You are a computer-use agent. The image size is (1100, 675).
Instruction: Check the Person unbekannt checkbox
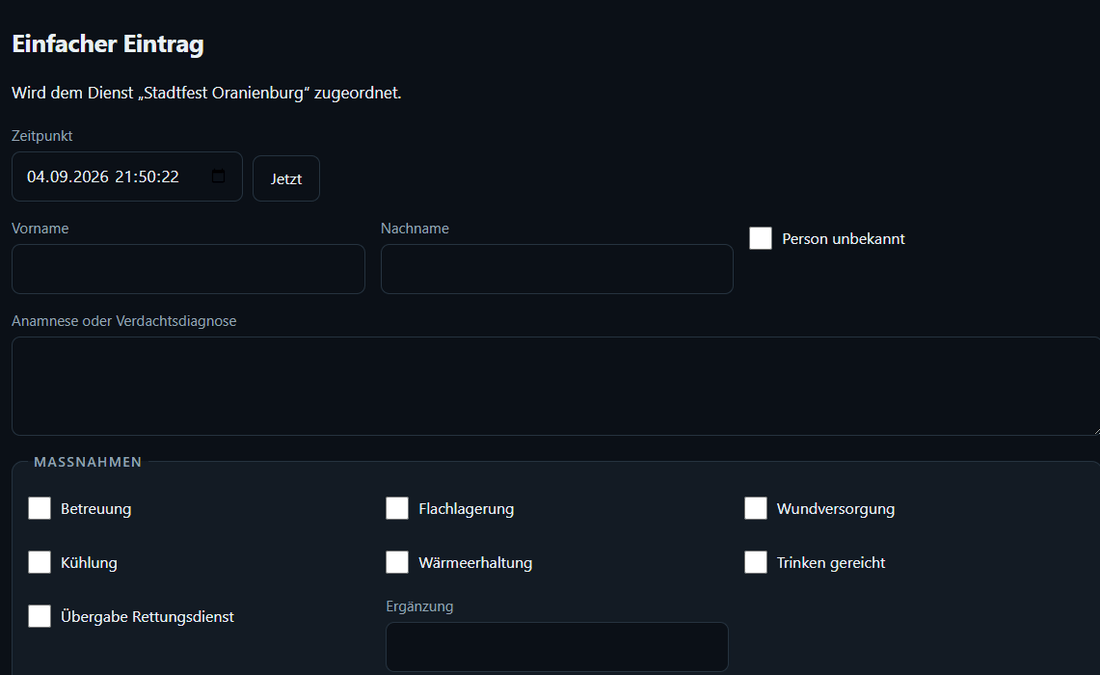click(760, 239)
